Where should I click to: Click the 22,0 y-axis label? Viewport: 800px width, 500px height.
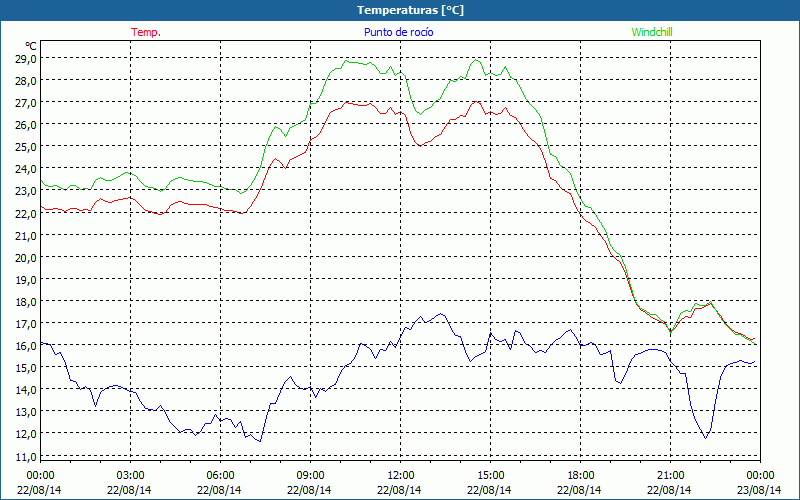(26, 213)
